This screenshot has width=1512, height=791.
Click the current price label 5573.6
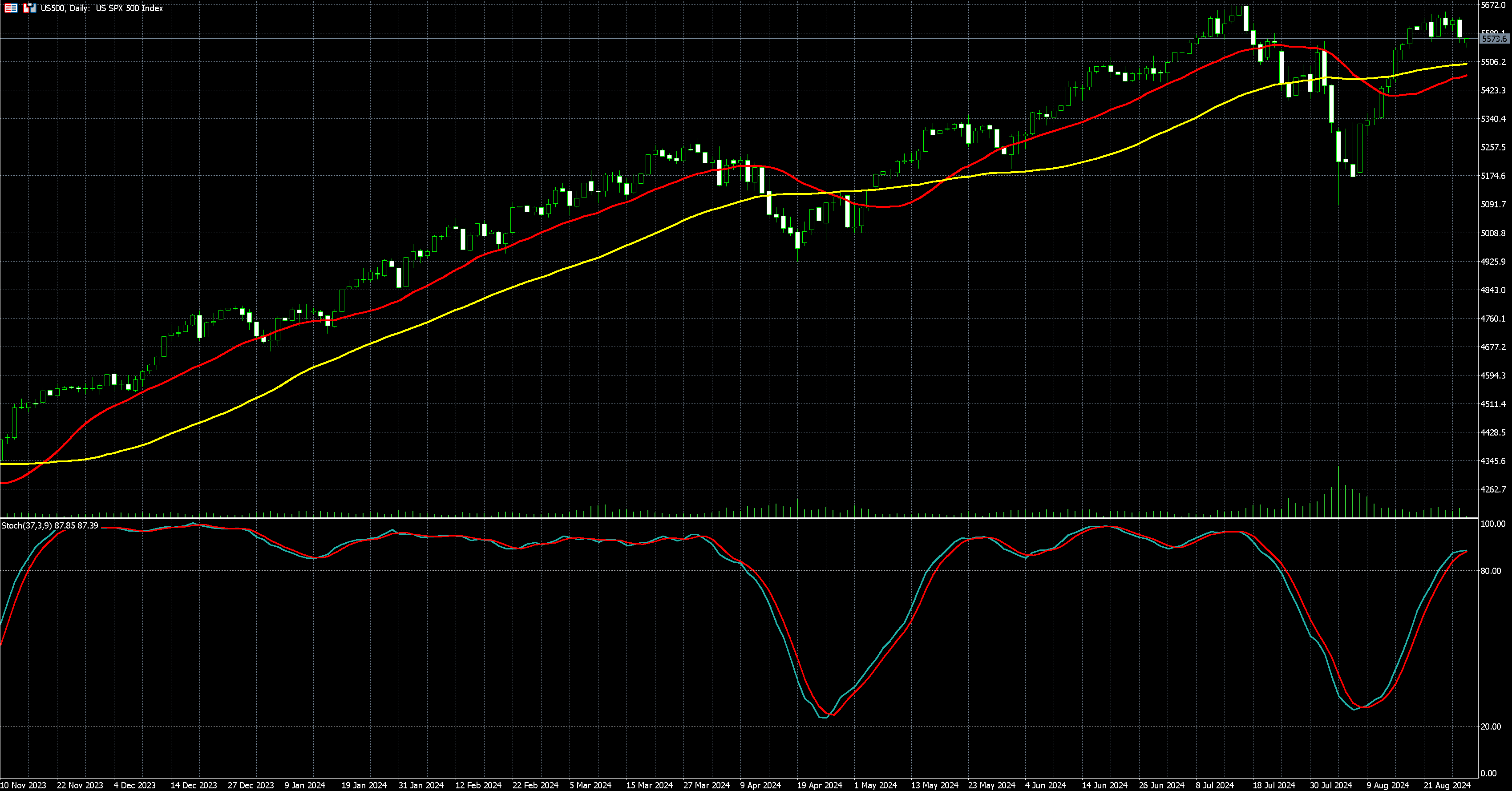point(1493,39)
